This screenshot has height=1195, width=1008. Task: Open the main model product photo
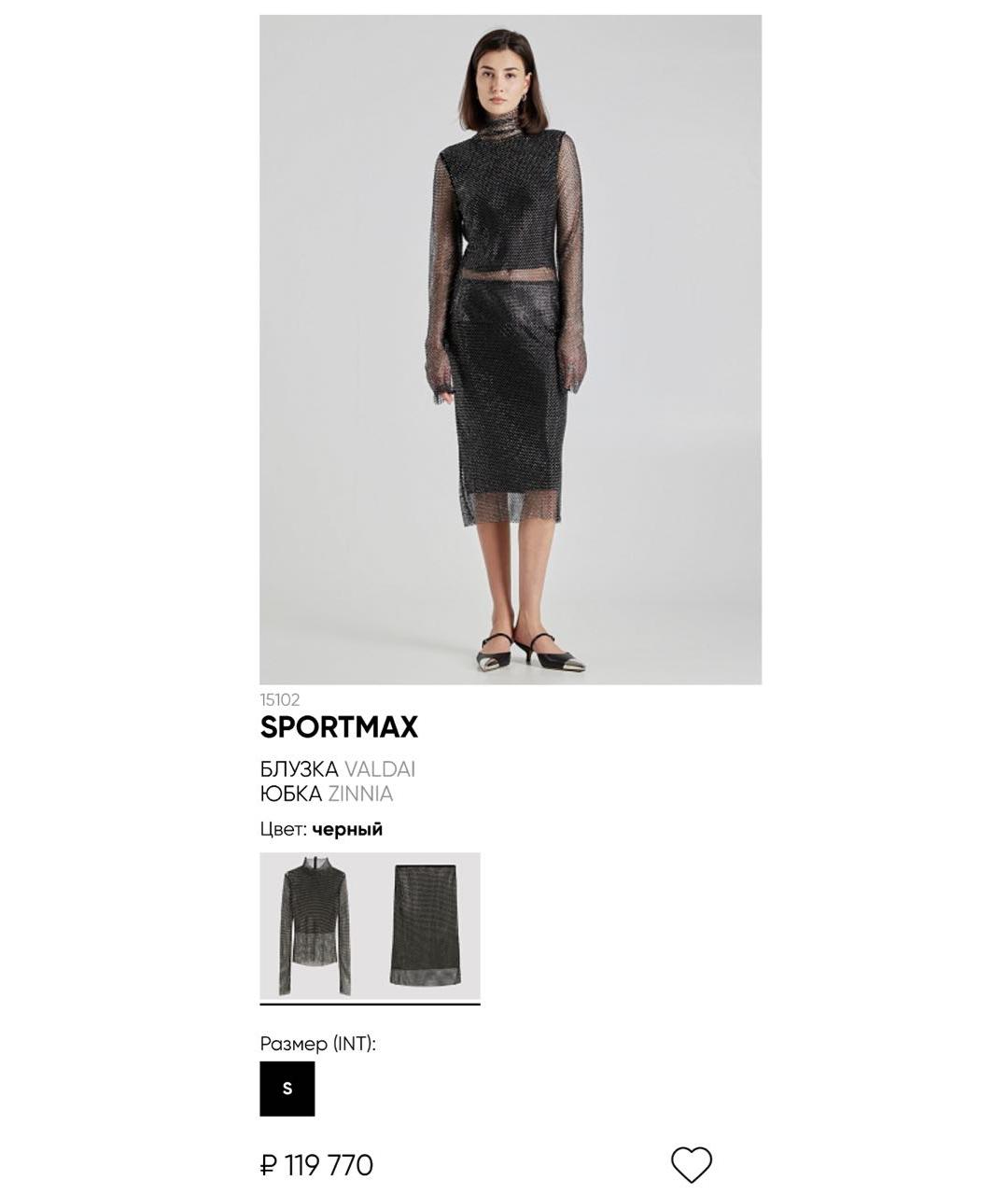click(x=511, y=349)
